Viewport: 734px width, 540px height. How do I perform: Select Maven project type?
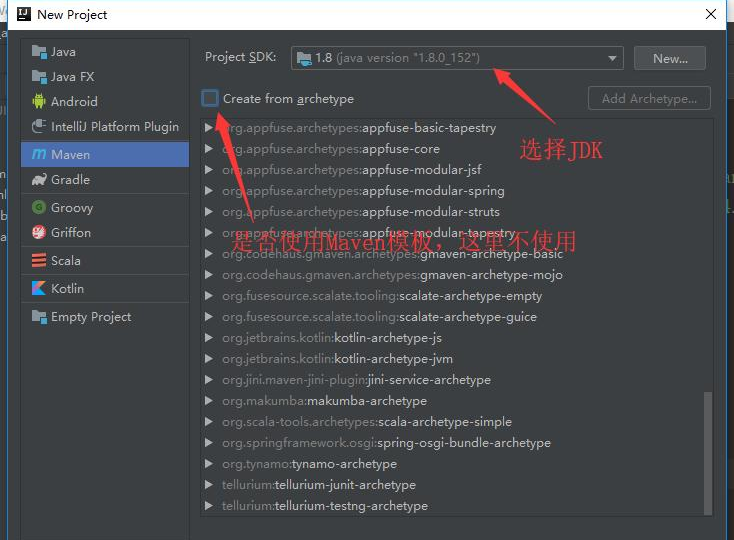[x=105, y=154]
